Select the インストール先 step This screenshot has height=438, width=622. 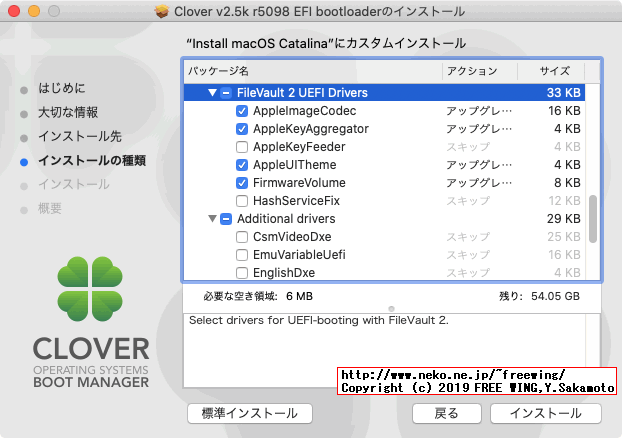click(80, 136)
